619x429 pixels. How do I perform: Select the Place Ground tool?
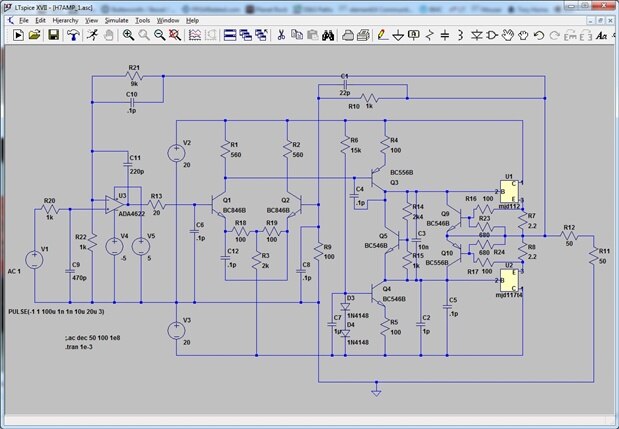pos(398,35)
